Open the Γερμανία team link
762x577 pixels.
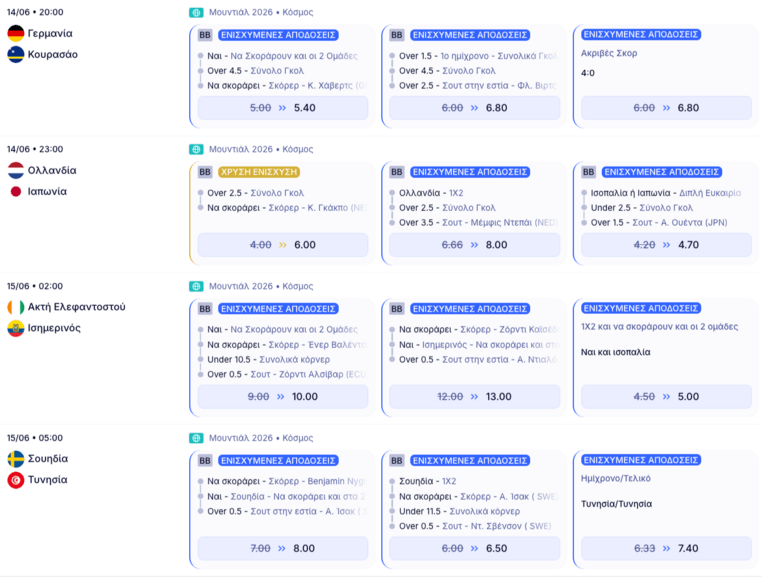(50, 34)
